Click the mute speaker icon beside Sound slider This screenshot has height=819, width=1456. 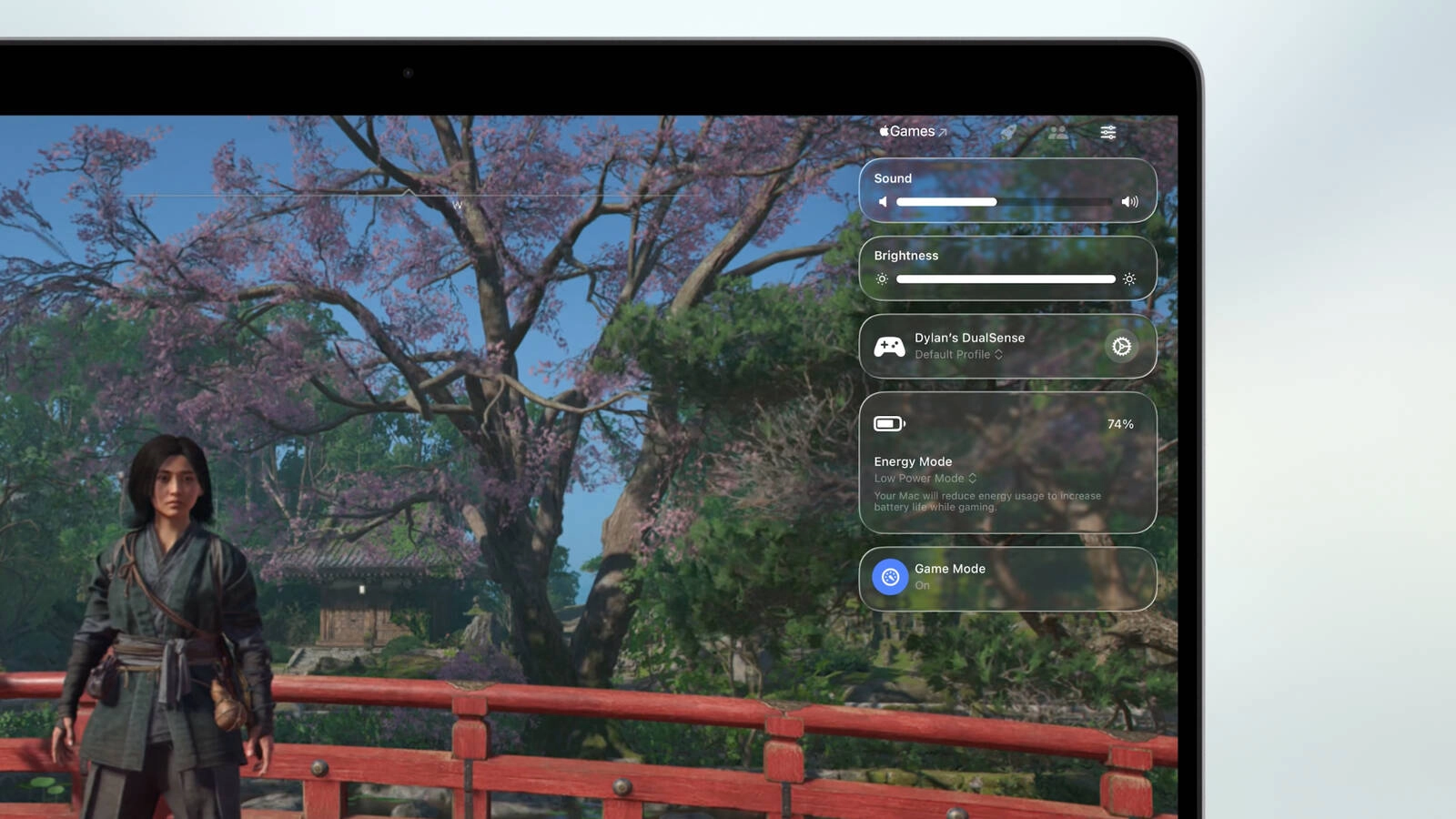[882, 201]
